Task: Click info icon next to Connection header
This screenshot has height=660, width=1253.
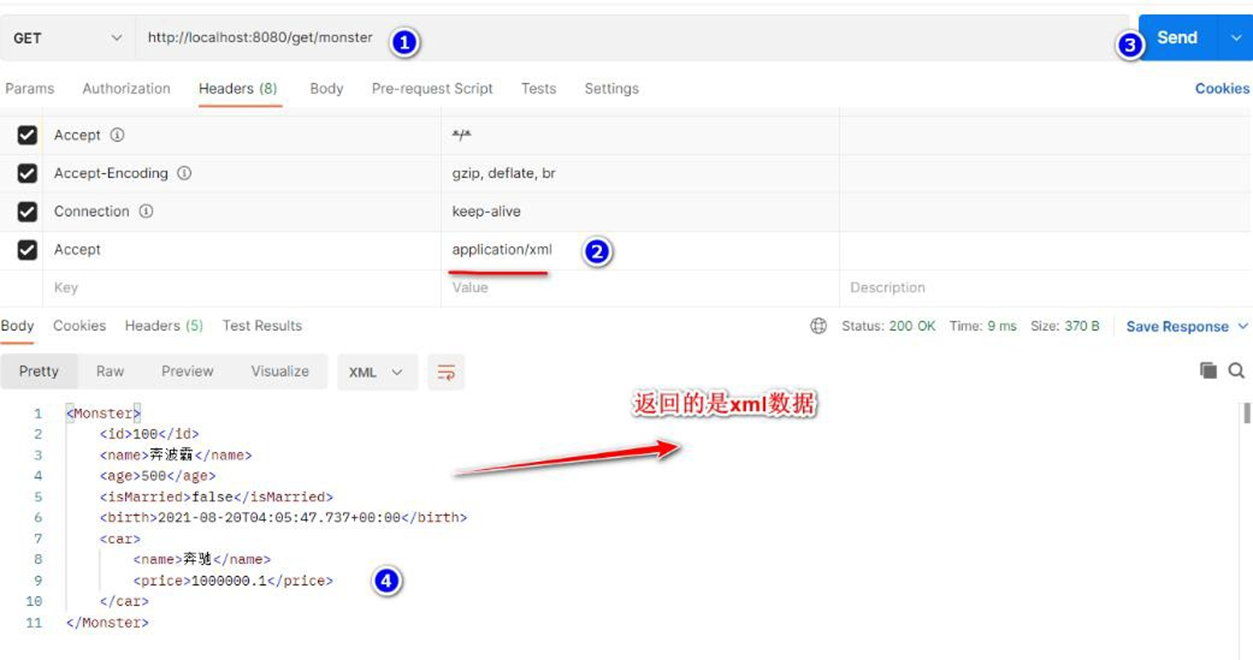Action: click(146, 211)
